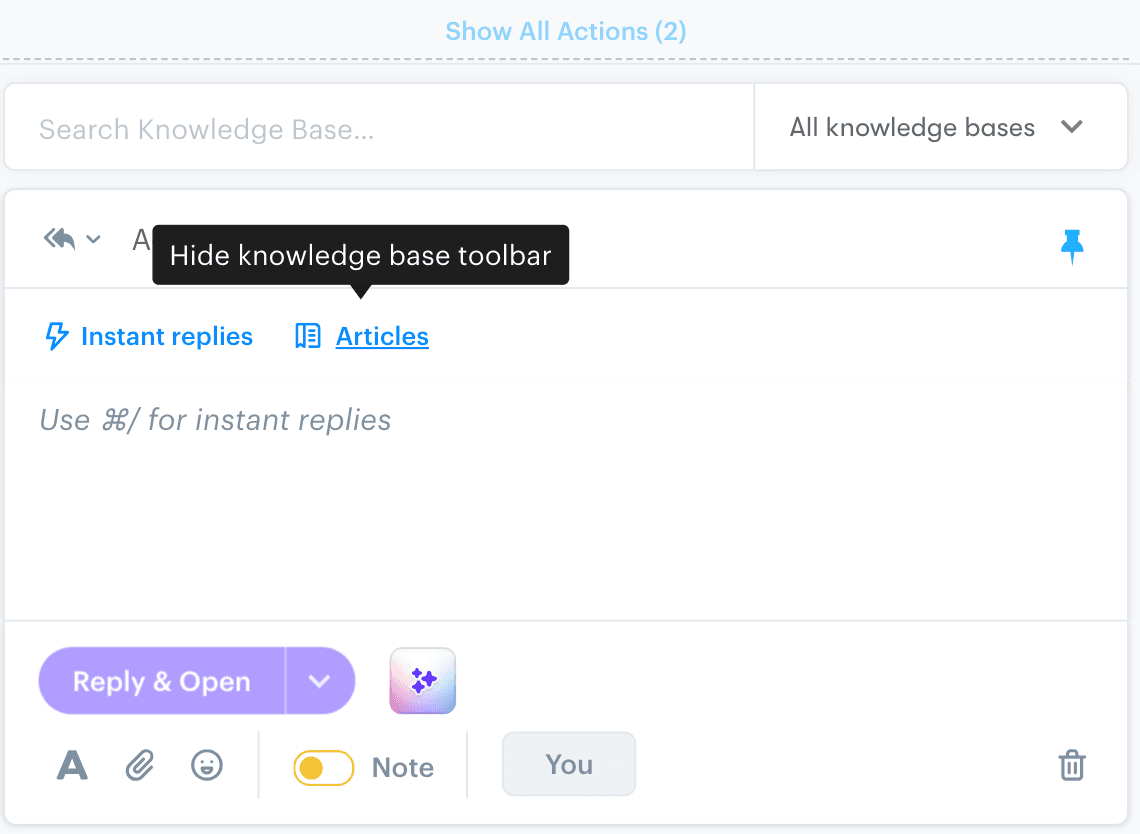Open the AI assist sparkle icon
1140x834 pixels.
click(422, 680)
